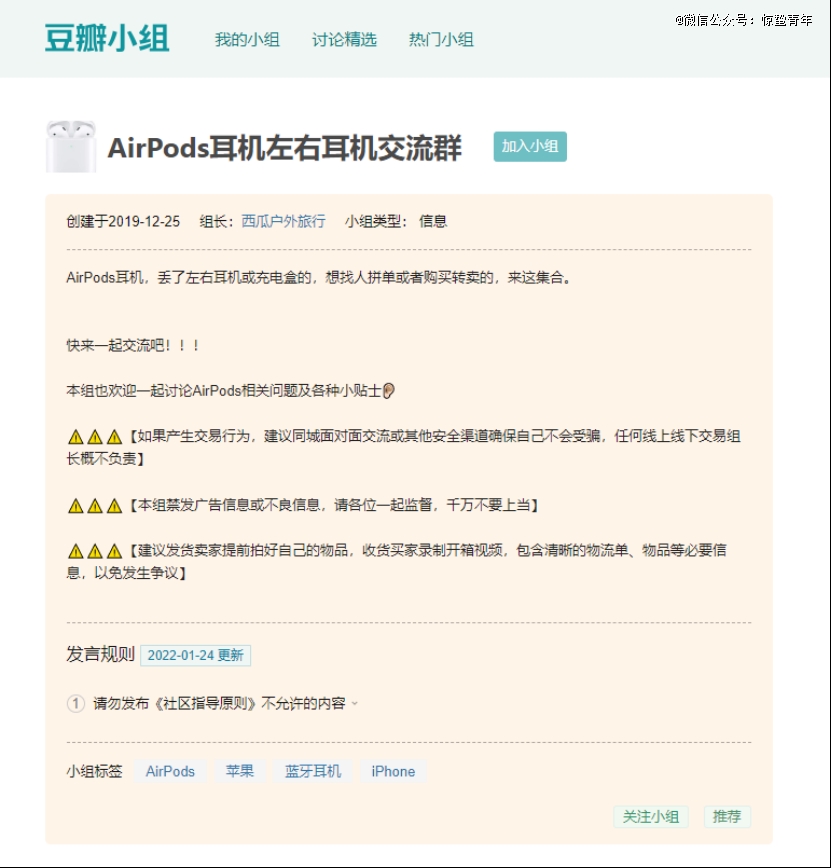831x868 pixels.
Task: Go to 讨论精选 in the top navigation
Action: pos(344,40)
